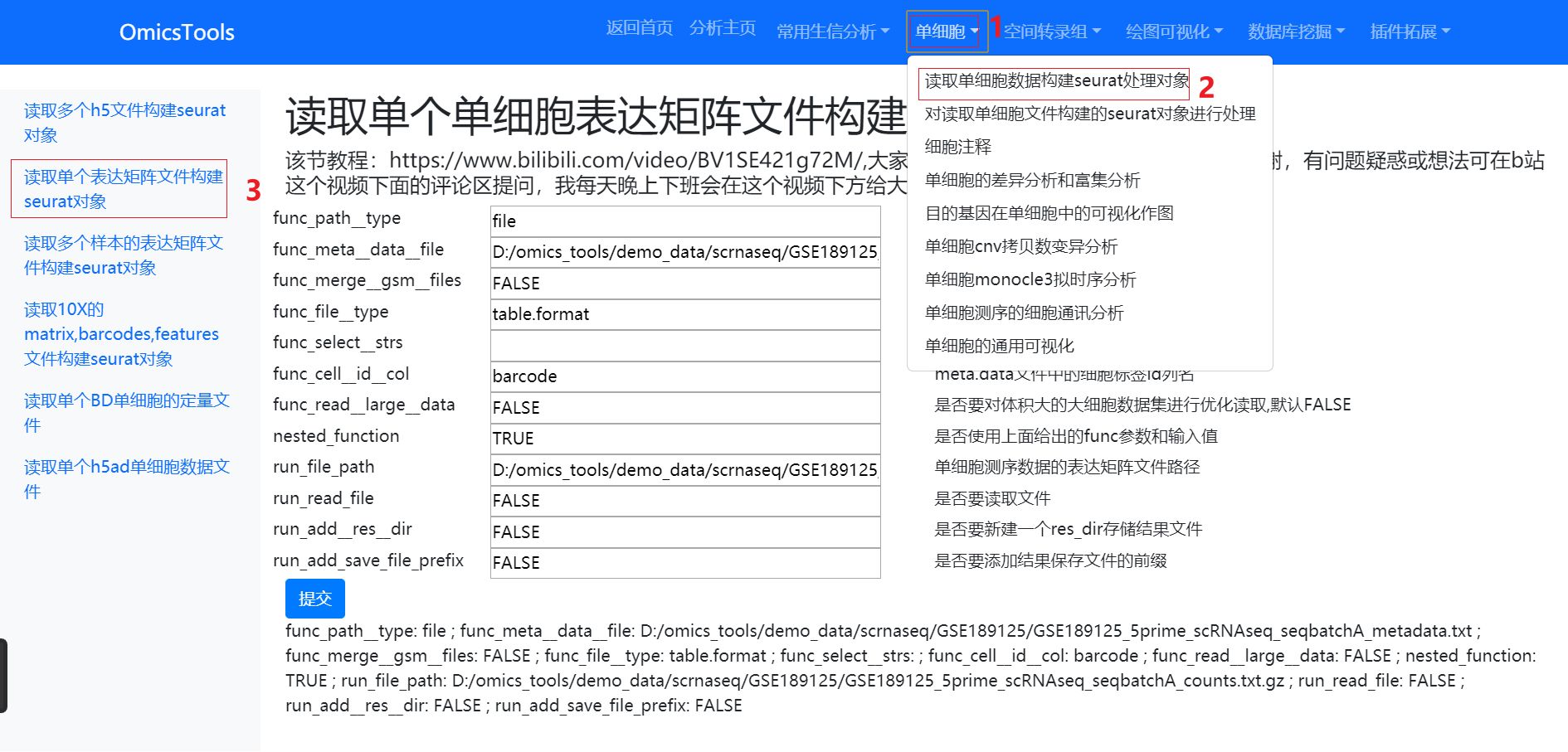Viewport: 1568px width, 752px height.
Task: Expand the 常用生信分析 dropdown
Action: click(x=832, y=32)
